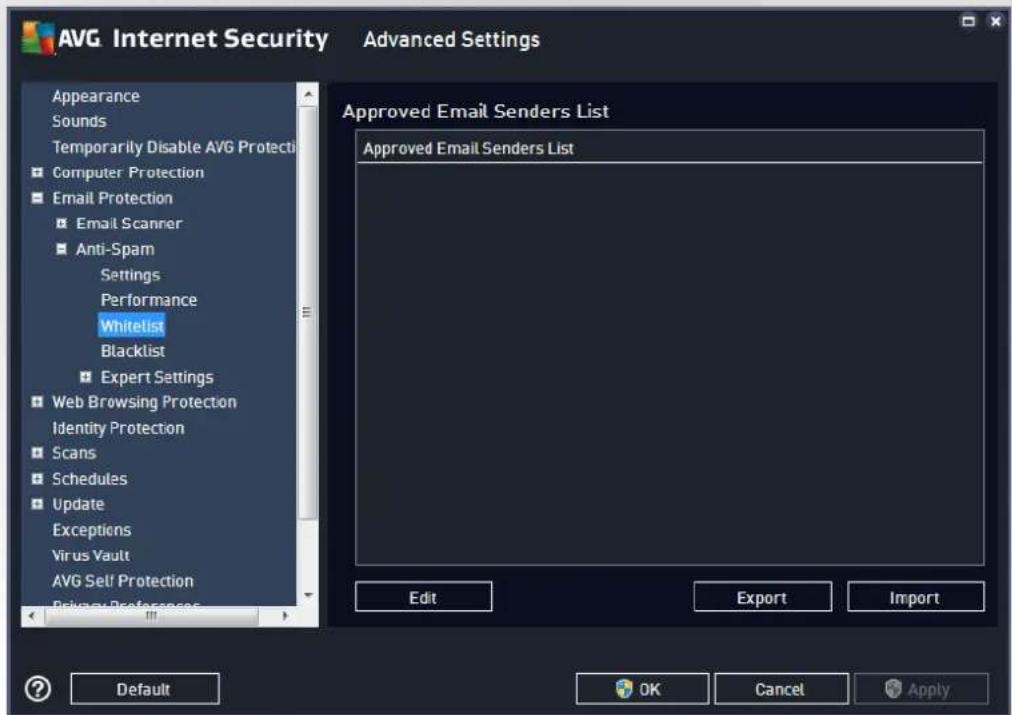
Task: Click the AVG logo icon
Action: (38, 37)
